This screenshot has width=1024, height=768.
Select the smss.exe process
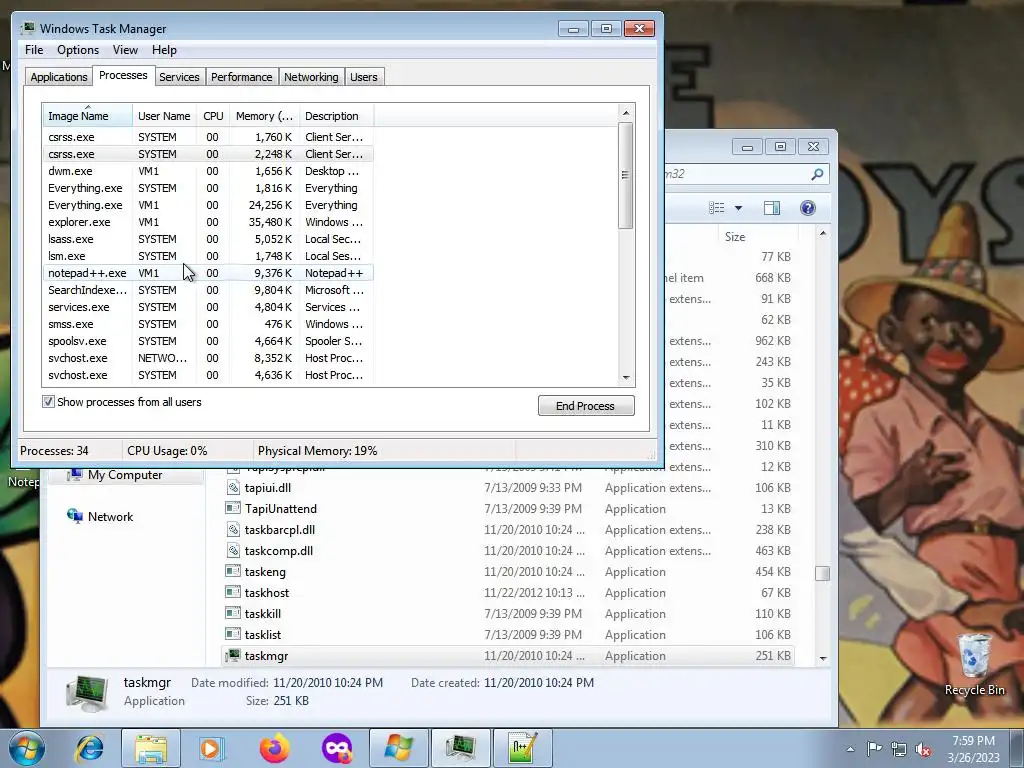click(x=208, y=324)
